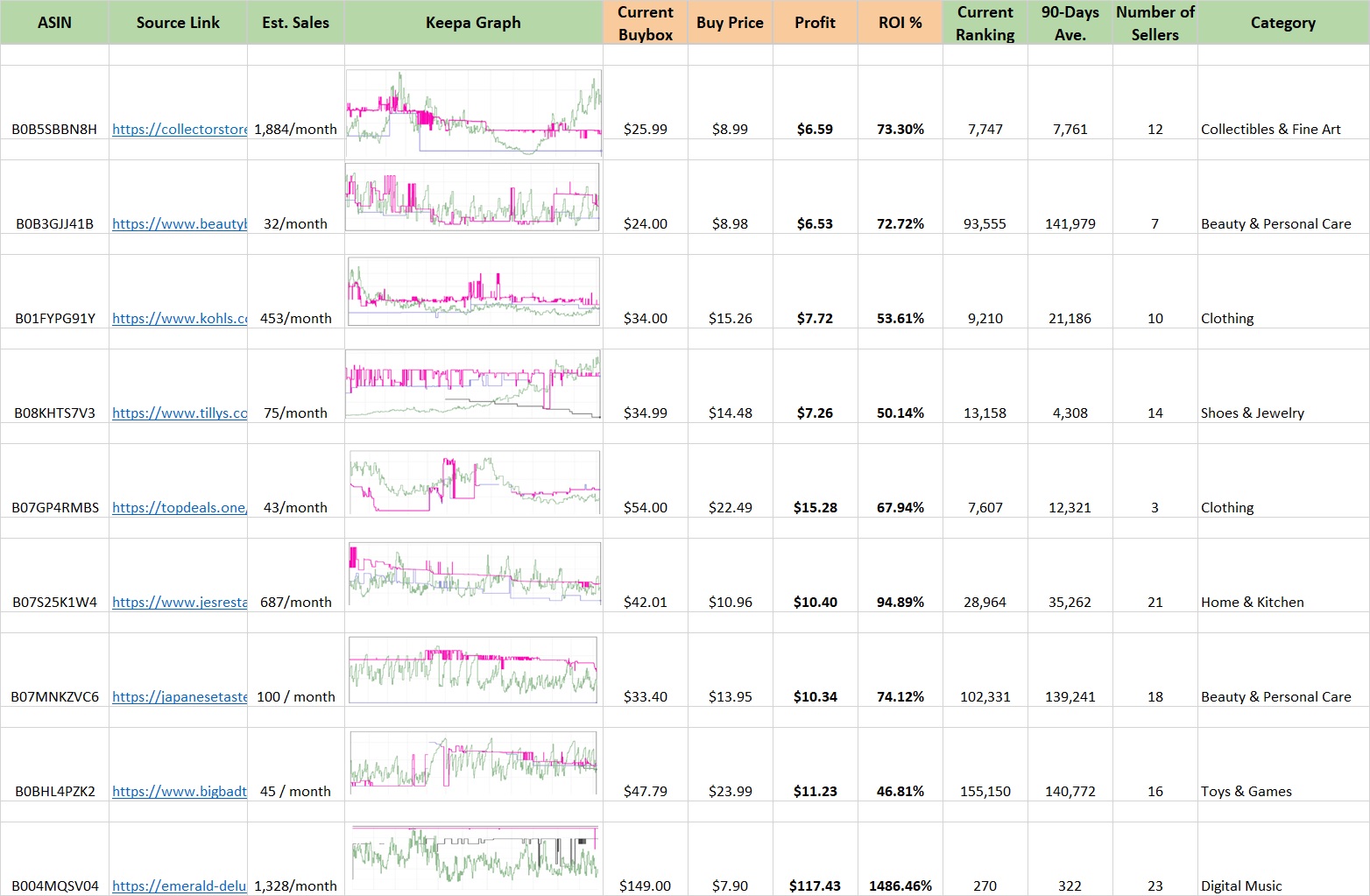Click the $54.00 current buybox cell
Image resolution: width=1370 pixels, height=896 pixels.
pyautogui.click(x=645, y=508)
